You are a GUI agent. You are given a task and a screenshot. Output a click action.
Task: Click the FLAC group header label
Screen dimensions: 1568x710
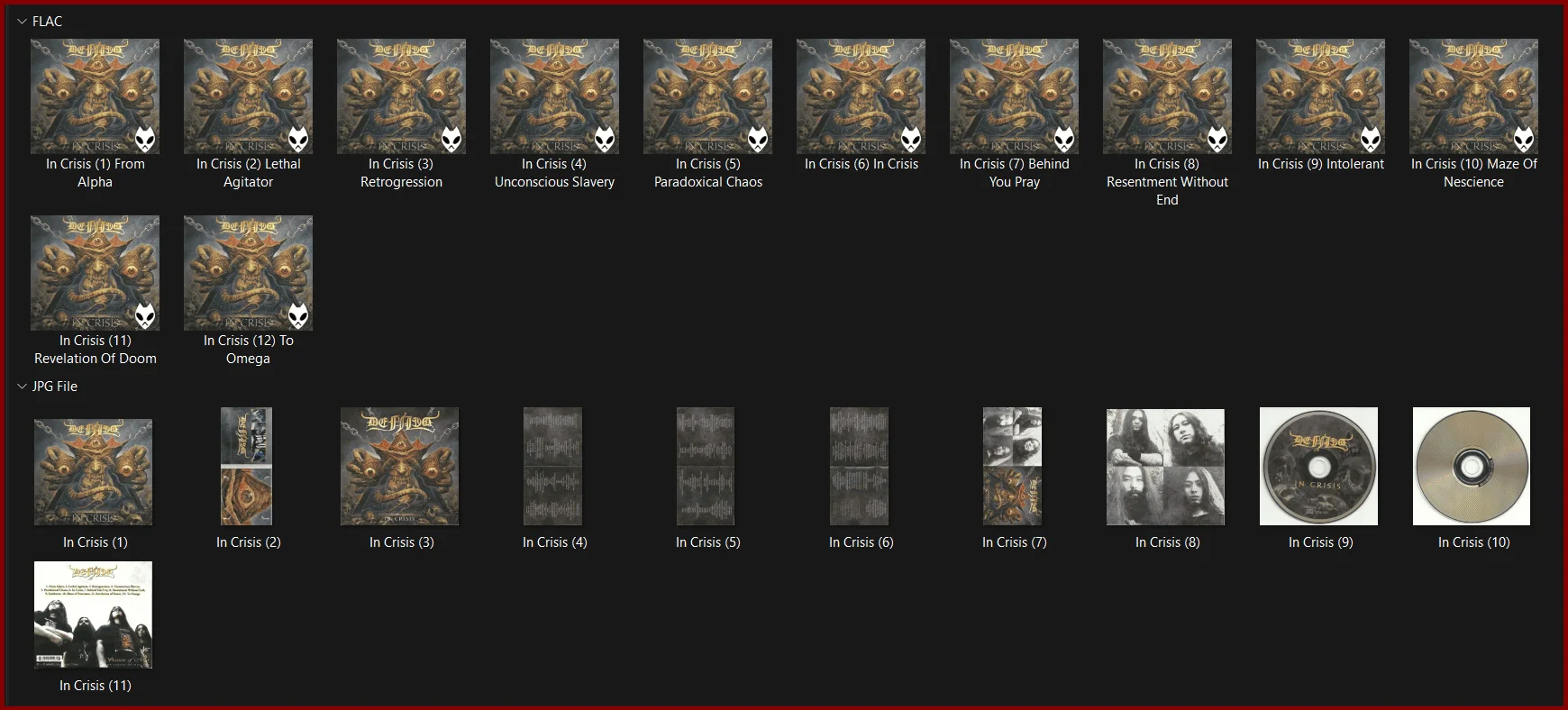(x=48, y=22)
